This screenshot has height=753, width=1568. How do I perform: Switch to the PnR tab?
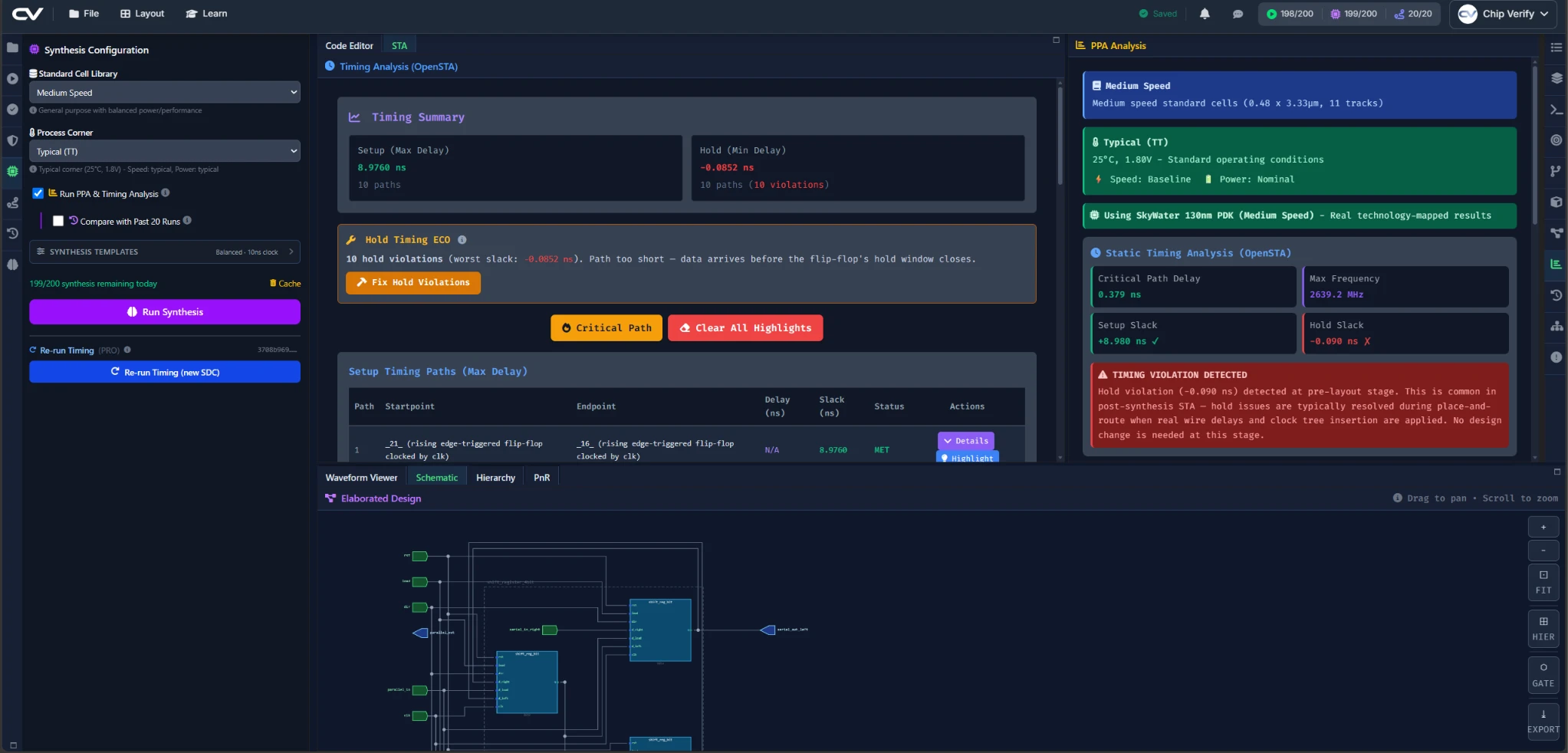click(x=541, y=478)
